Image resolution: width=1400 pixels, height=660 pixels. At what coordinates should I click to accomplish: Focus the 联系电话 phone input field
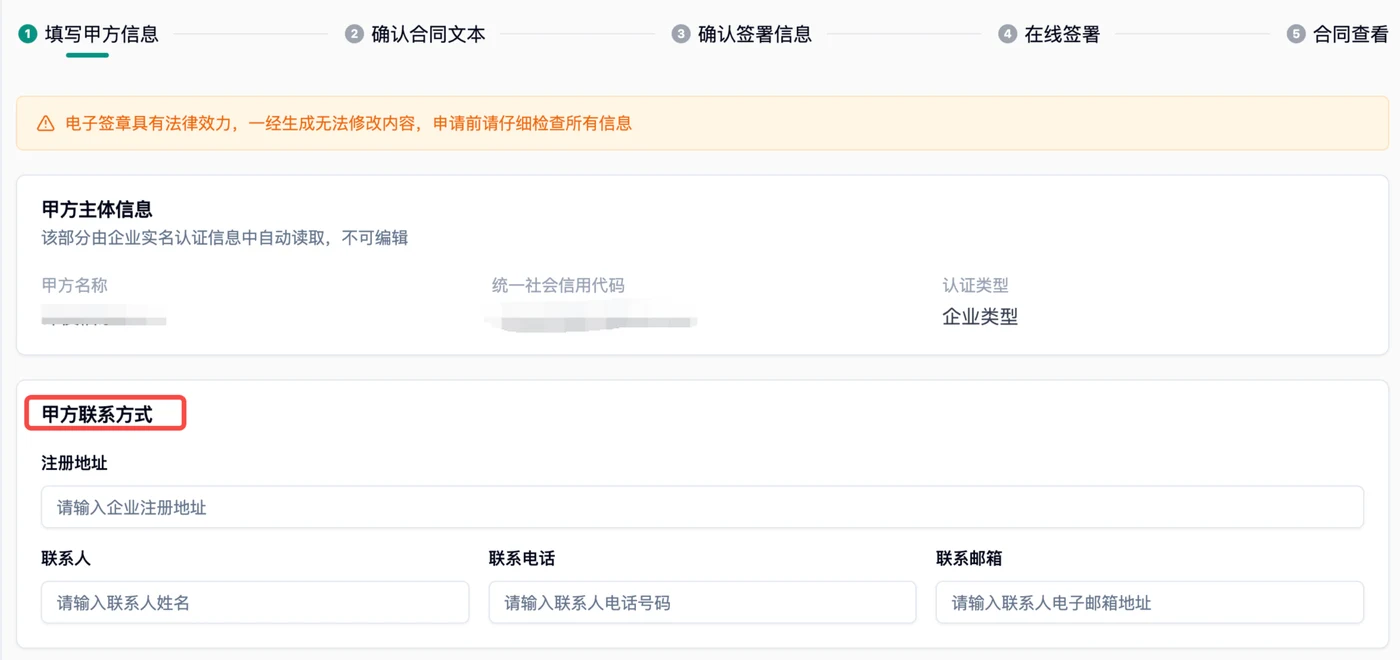coord(702,602)
